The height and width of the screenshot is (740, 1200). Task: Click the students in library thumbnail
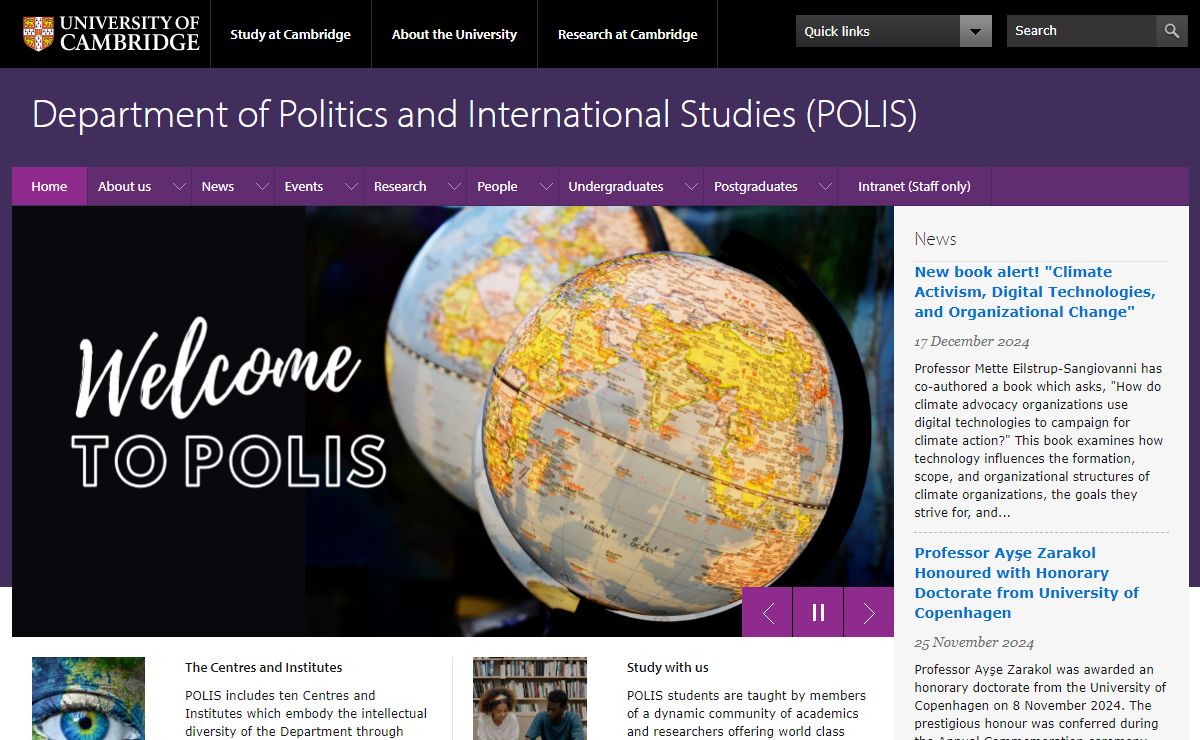point(530,698)
